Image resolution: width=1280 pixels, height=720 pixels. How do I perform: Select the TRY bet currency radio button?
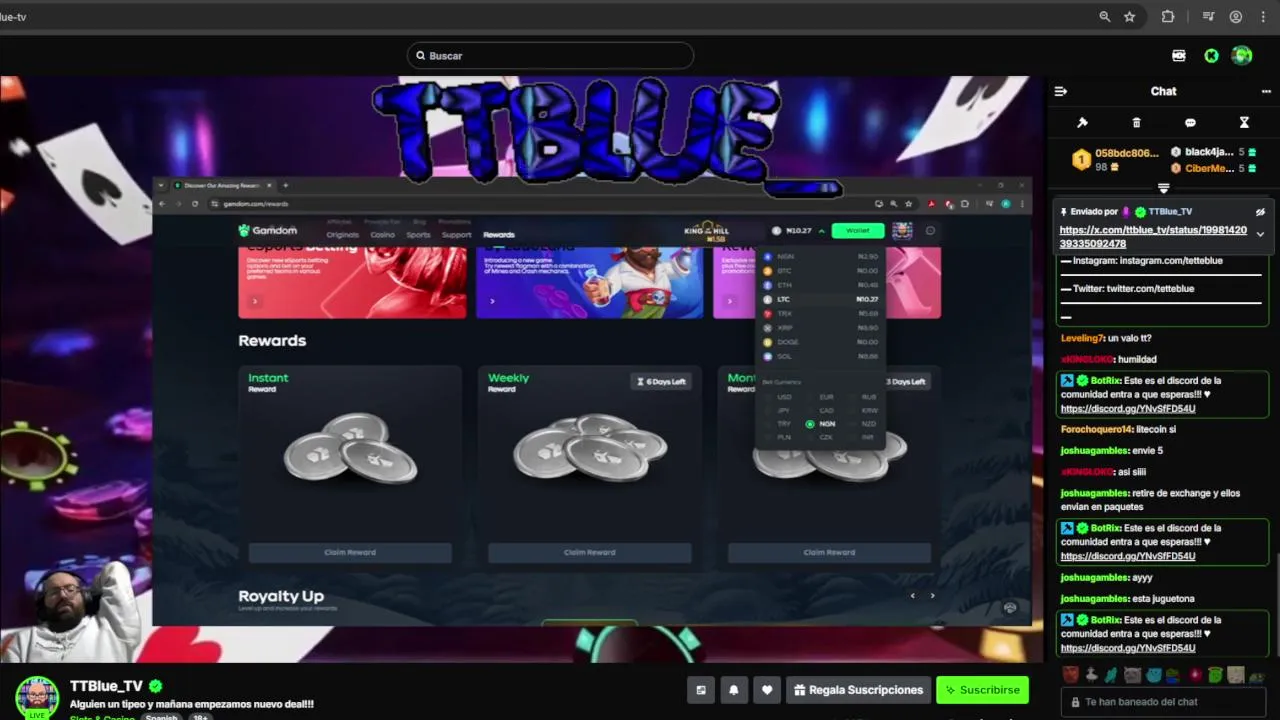click(x=768, y=424)
